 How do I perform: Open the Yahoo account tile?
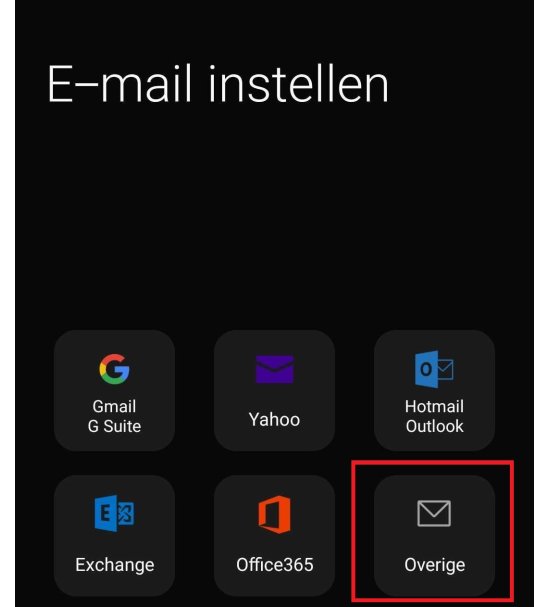click(x=274, y=390)
